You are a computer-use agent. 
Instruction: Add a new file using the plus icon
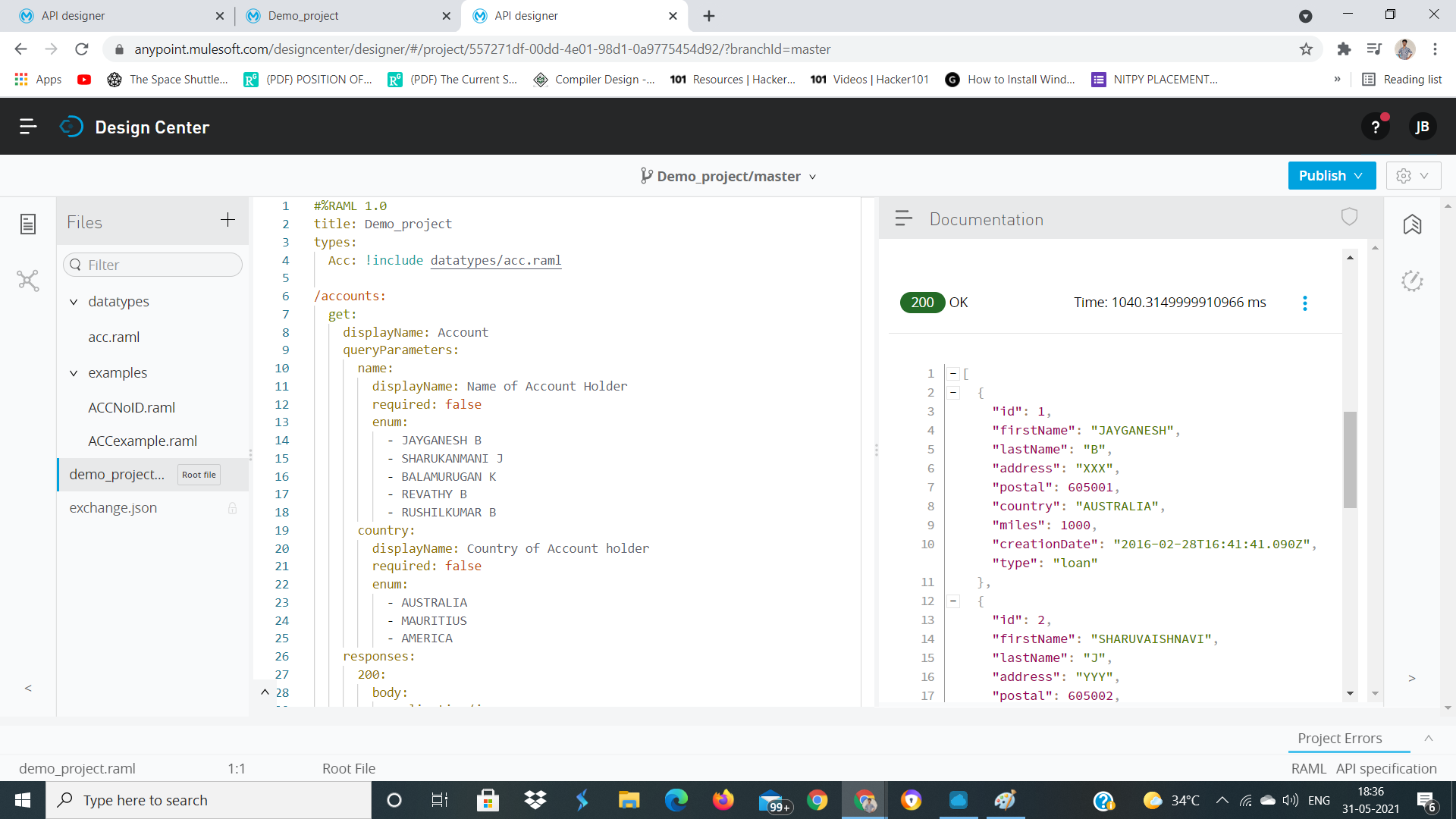227,221
